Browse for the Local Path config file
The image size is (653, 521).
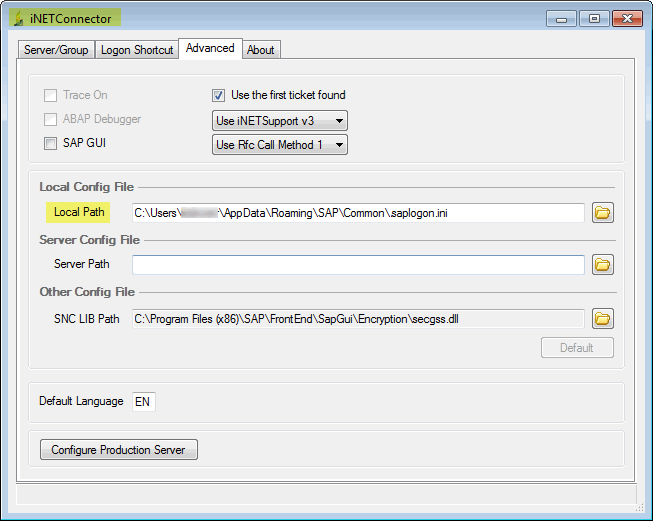point(603,213)
